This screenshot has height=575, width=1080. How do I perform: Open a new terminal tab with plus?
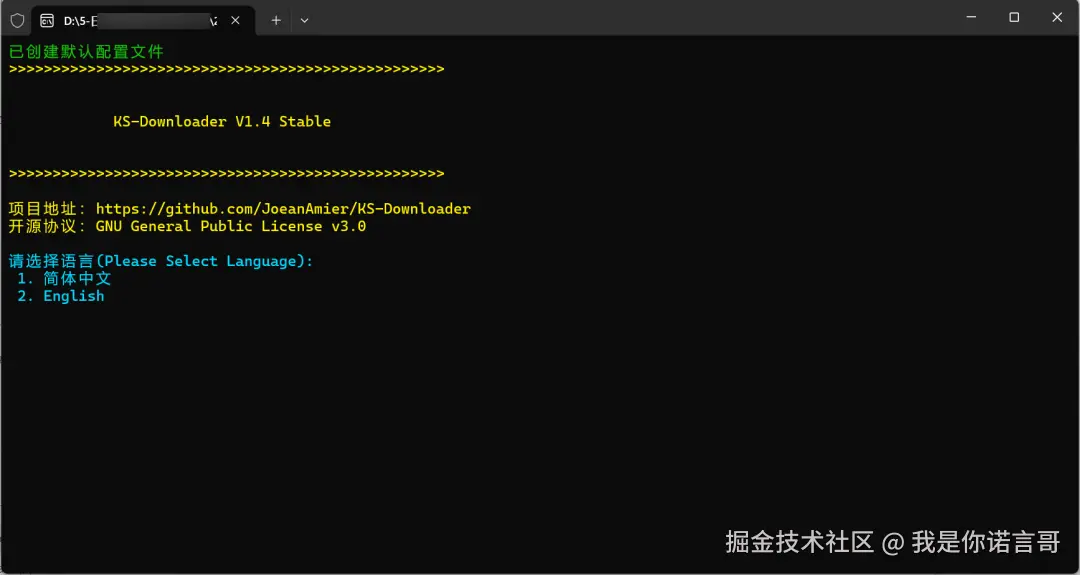(x=276, y=20)
